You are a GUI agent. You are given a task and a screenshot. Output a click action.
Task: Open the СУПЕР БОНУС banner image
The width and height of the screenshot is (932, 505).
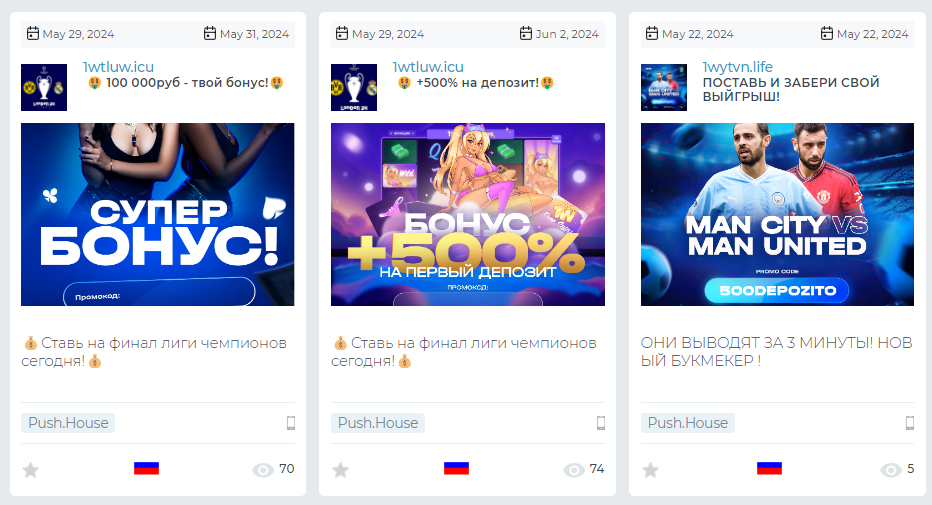pos(158,214)
